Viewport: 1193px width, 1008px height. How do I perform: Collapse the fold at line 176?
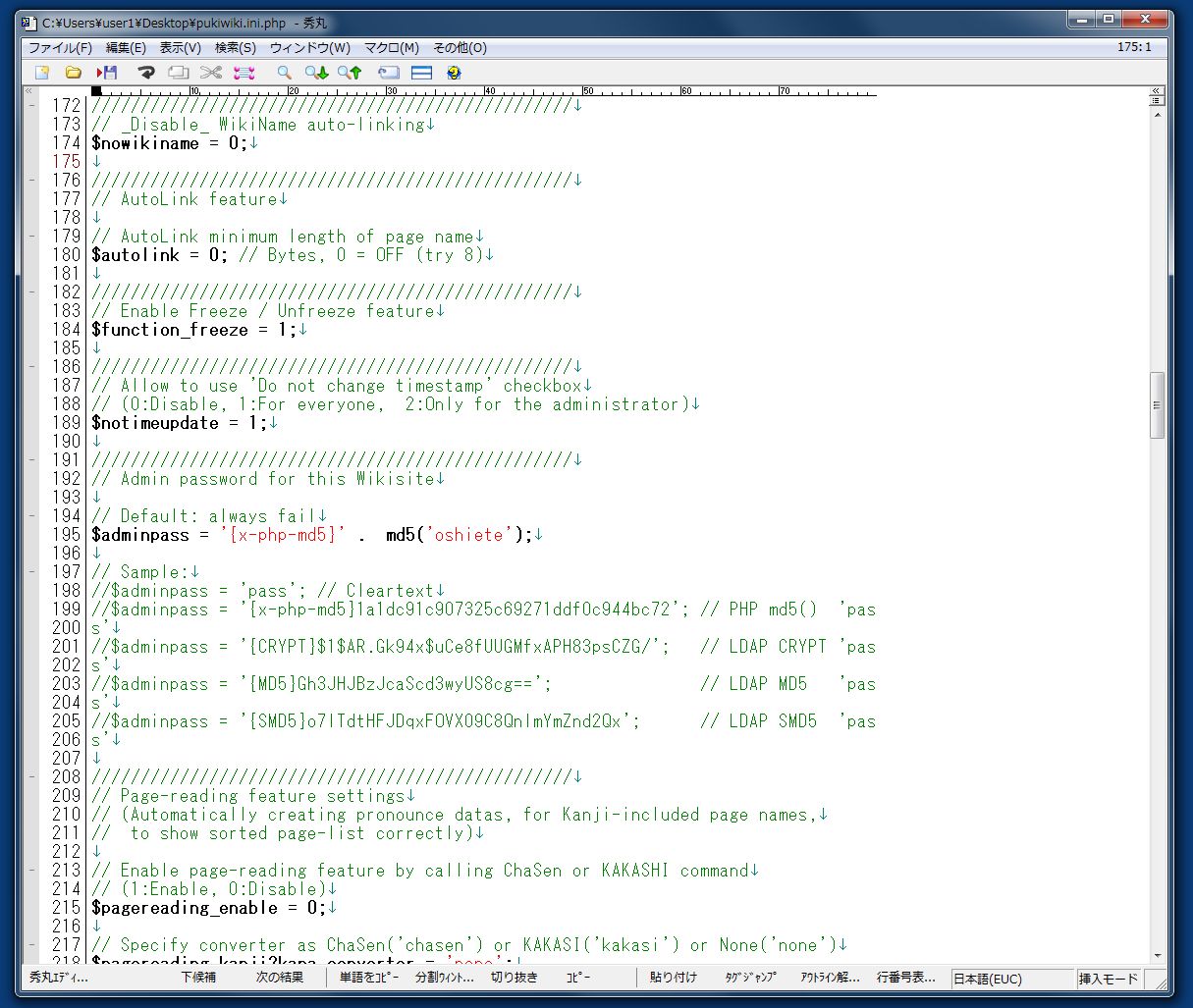pos(31,180)
